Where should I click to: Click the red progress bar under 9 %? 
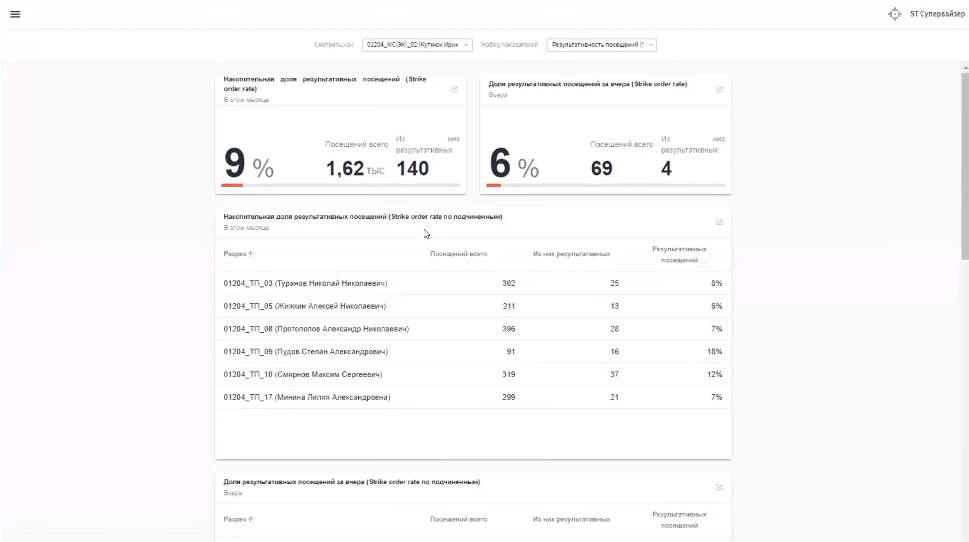232,185
